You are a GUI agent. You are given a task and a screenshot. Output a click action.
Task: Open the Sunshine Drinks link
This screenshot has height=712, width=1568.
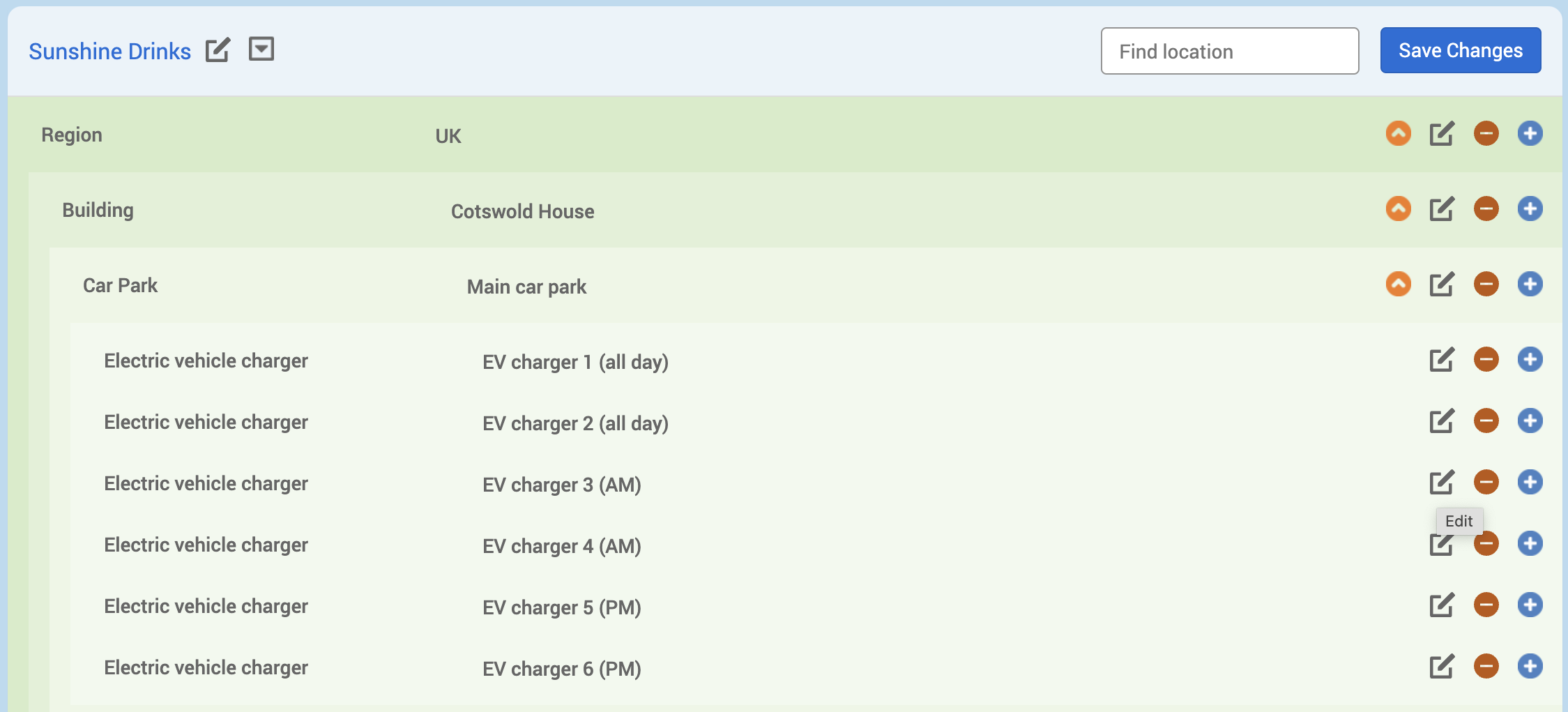[109, 51]
